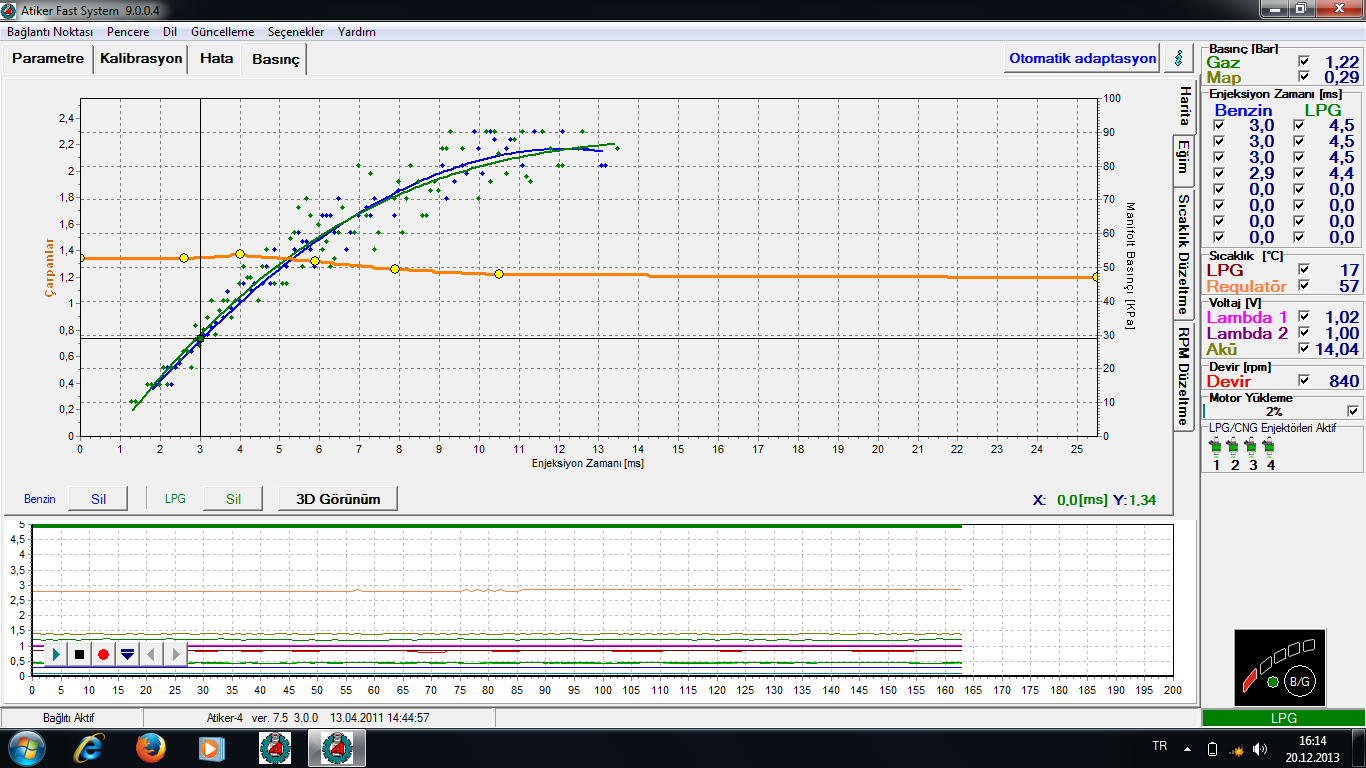Toggle the Devir rpm checkbox
The width and height of the screenshot is (1366, 768).
1303,381
